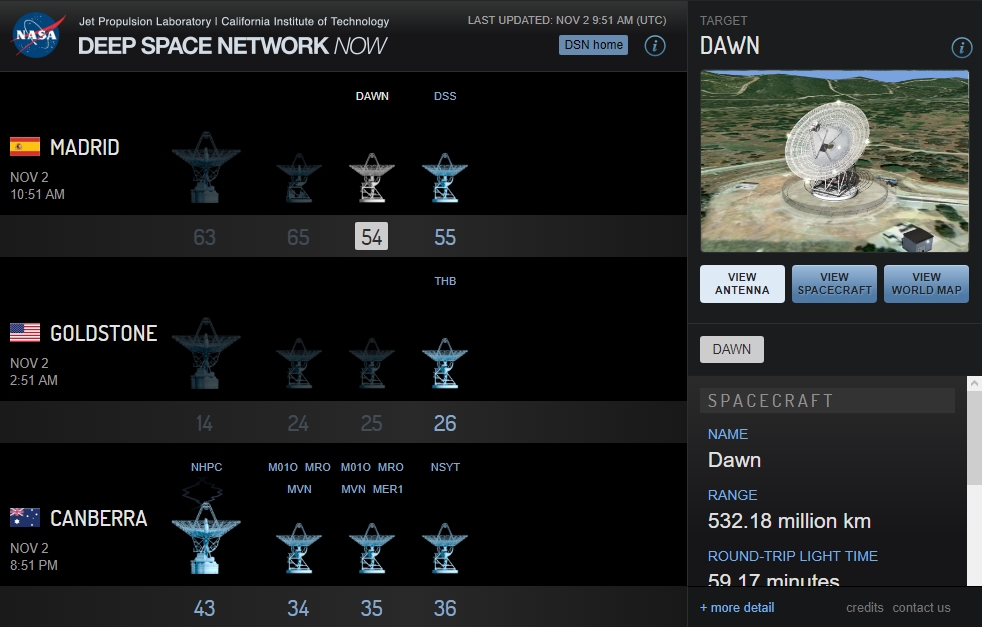Image resolution: width=982 pixels, height=627 pixels.
Task: Click antenna number 43 in the Canberra row
Action: (x=204, y=608)
